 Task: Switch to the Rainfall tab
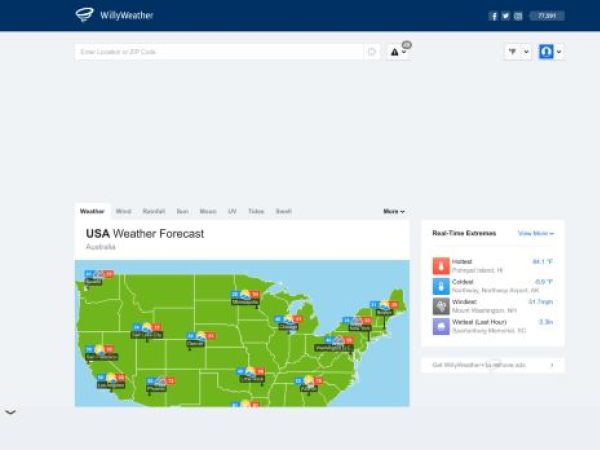(154, 212)
